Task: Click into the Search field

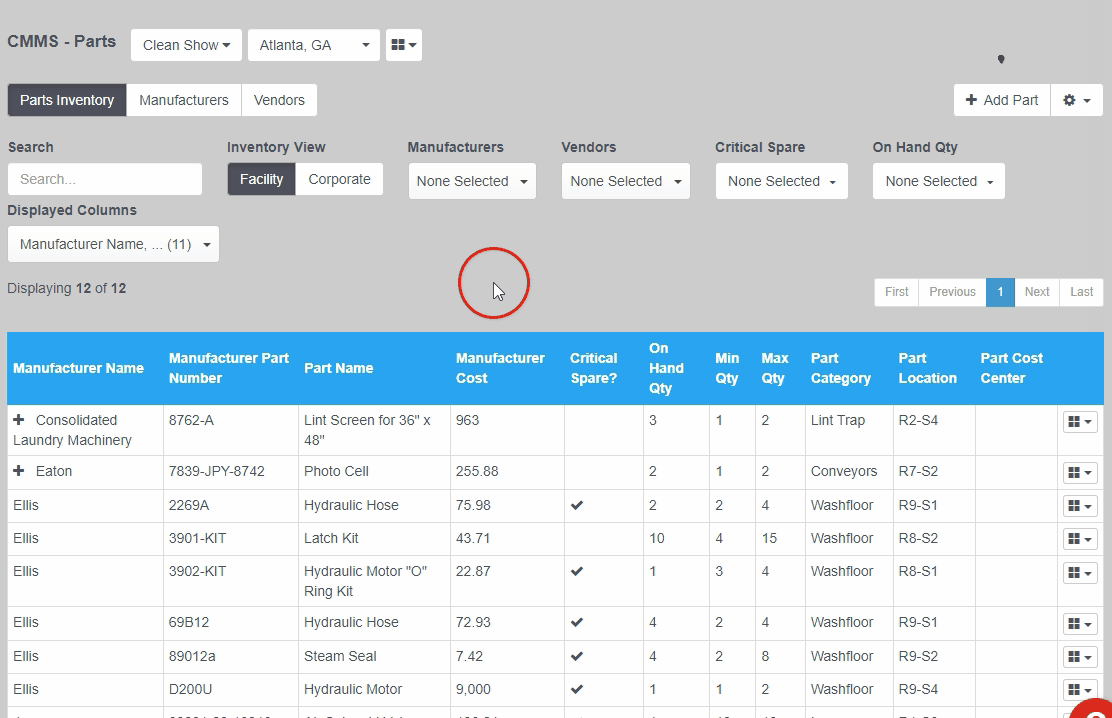Action: (x=105, y=180)
